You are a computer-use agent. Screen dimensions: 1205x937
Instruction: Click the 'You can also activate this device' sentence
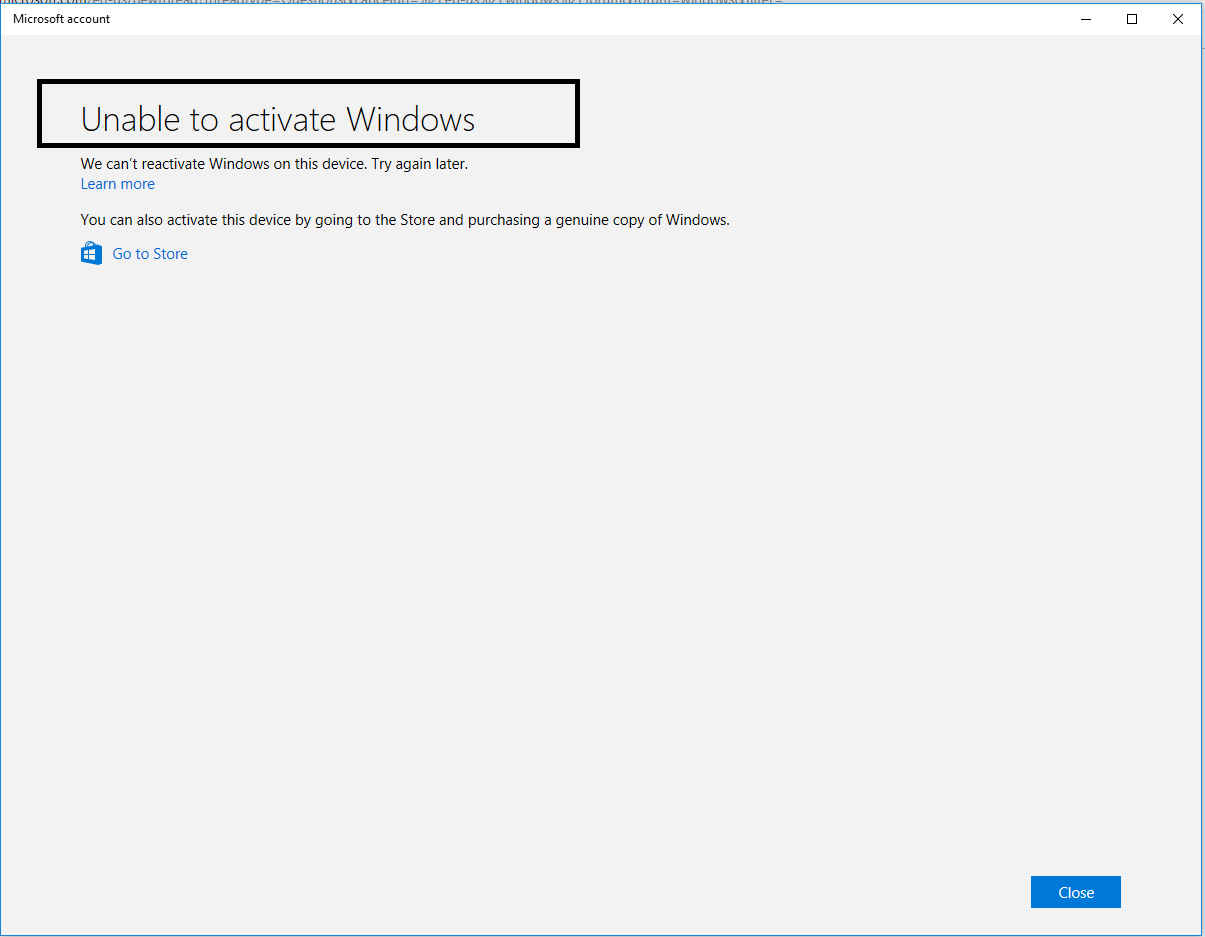click(405, 220)
